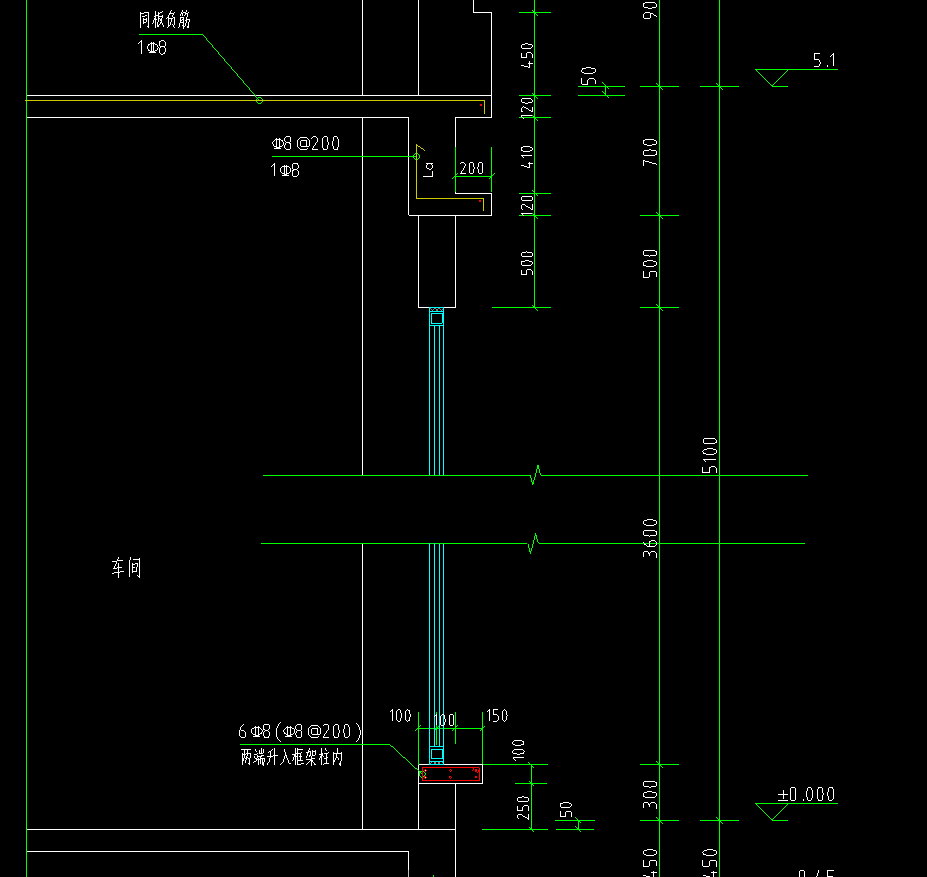Select the 3600 vertical dimension text
927x877 pixels.
pyautogui.click(x=650, y=538)
